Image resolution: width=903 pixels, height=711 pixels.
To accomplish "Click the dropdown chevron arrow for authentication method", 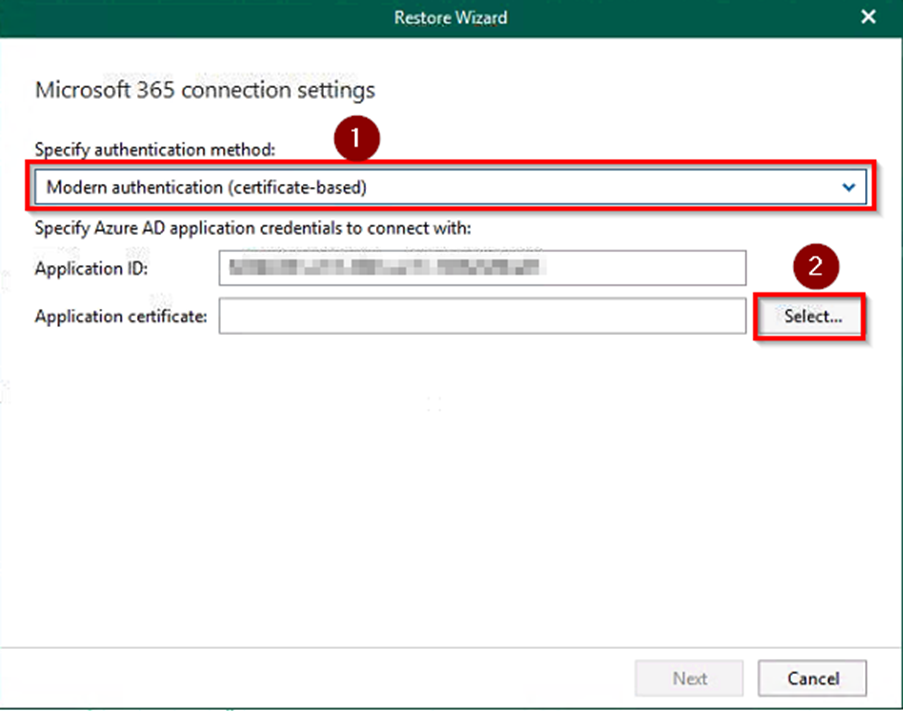I will tap(848, 187).
